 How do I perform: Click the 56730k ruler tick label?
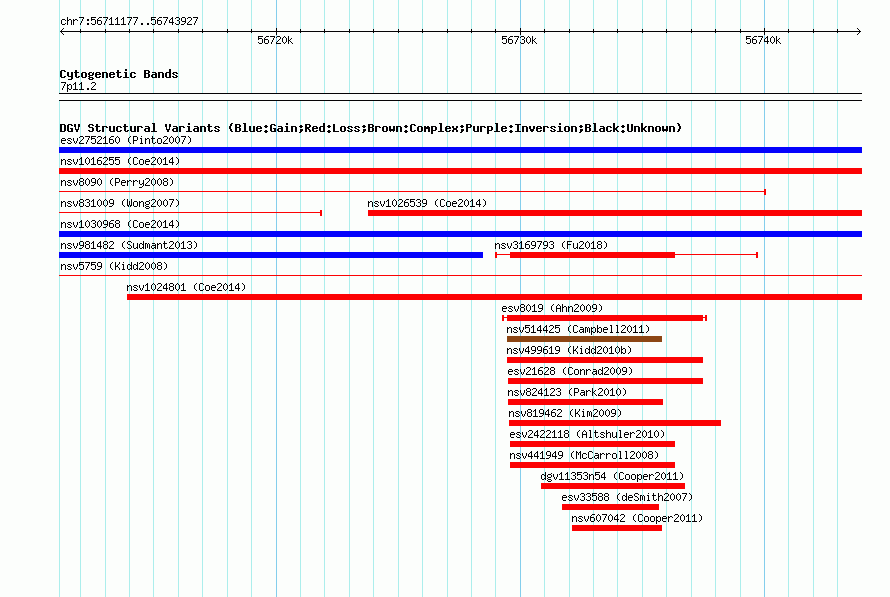tap(519, 40)
